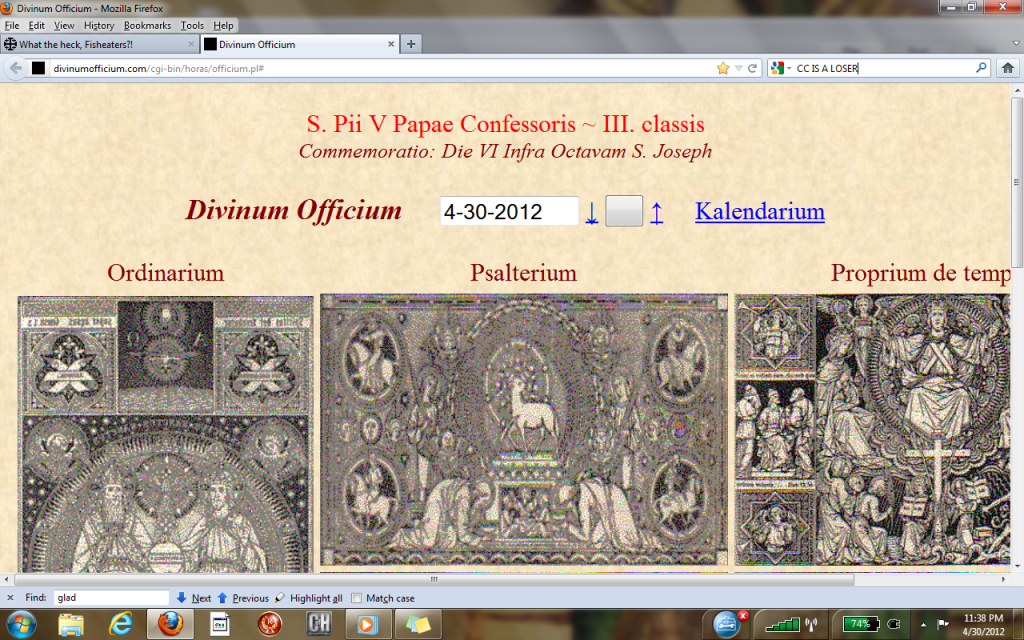Screen dimensions: 1024x640
Task: Click the site identity icon in address bar
Action: pyautogui.click(x=39, y=68)
